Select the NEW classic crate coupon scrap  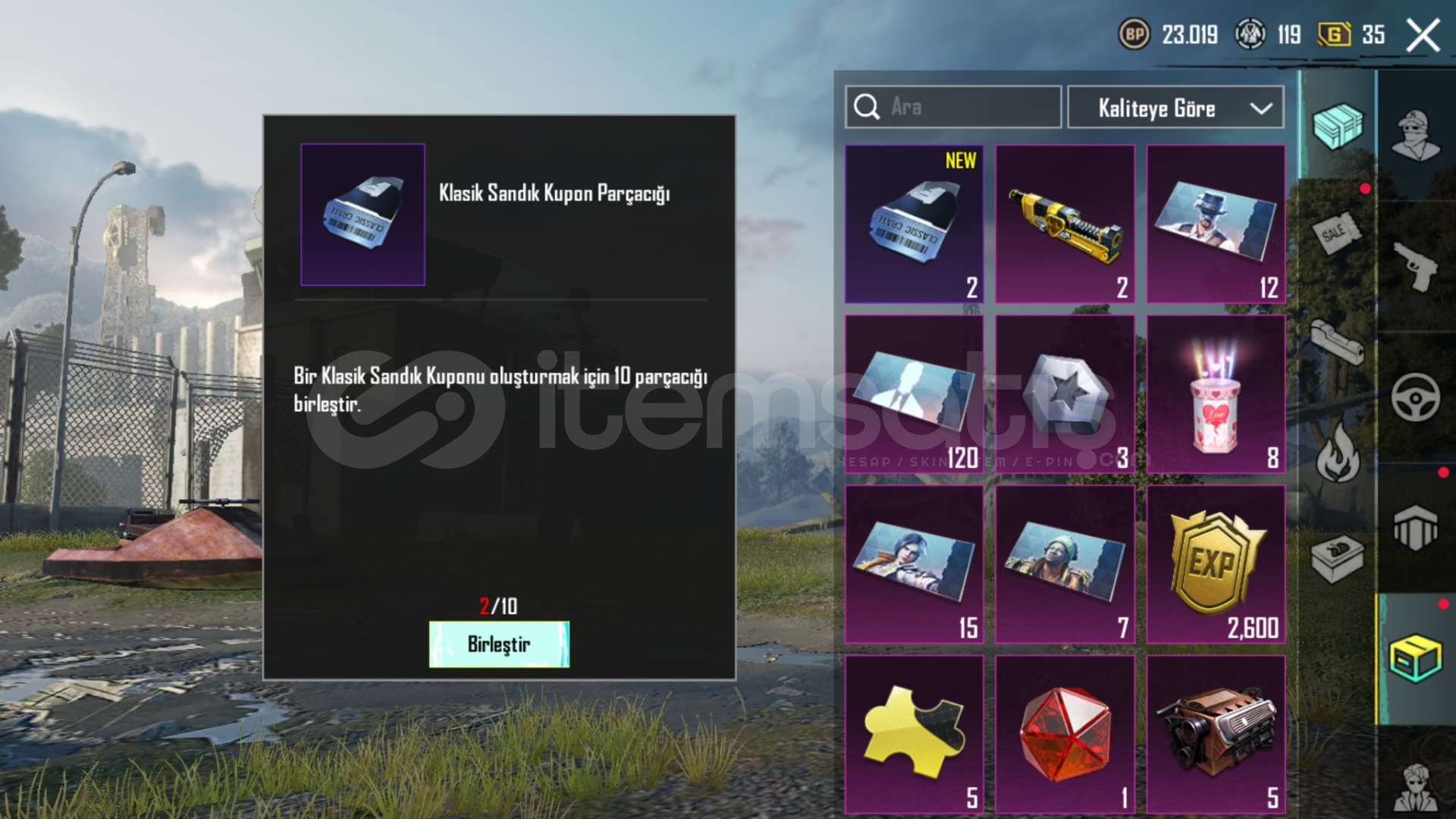[915, 224]
